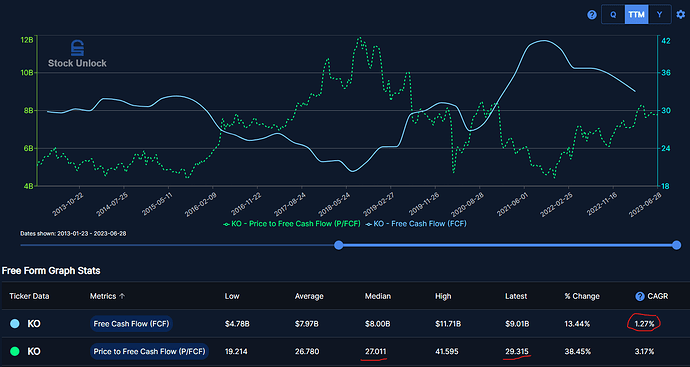Click the Price to Free Cash Flow chip
Image resolution: width=690 pixels, height=367 pixels.
tap(149, 352)
